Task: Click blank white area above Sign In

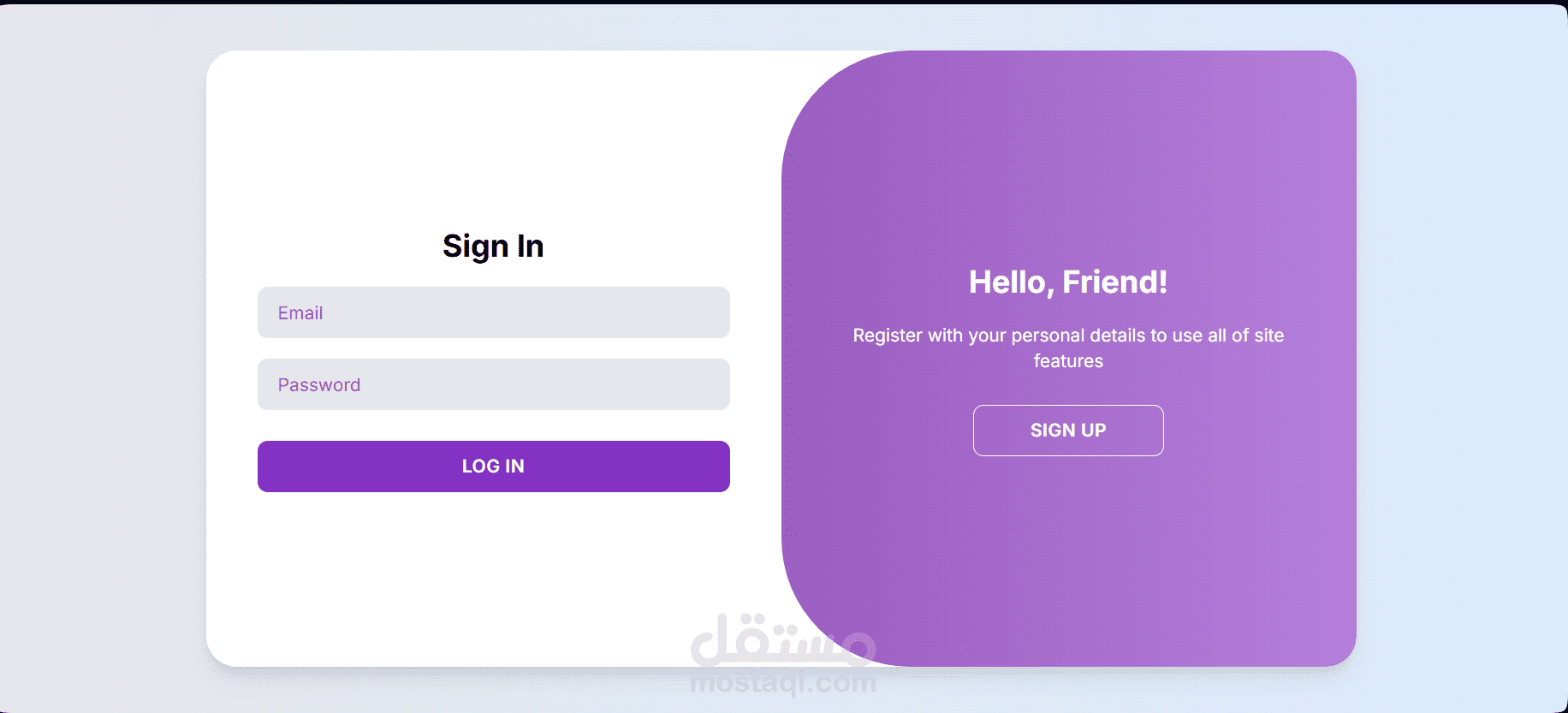Action: coord(493,137)
